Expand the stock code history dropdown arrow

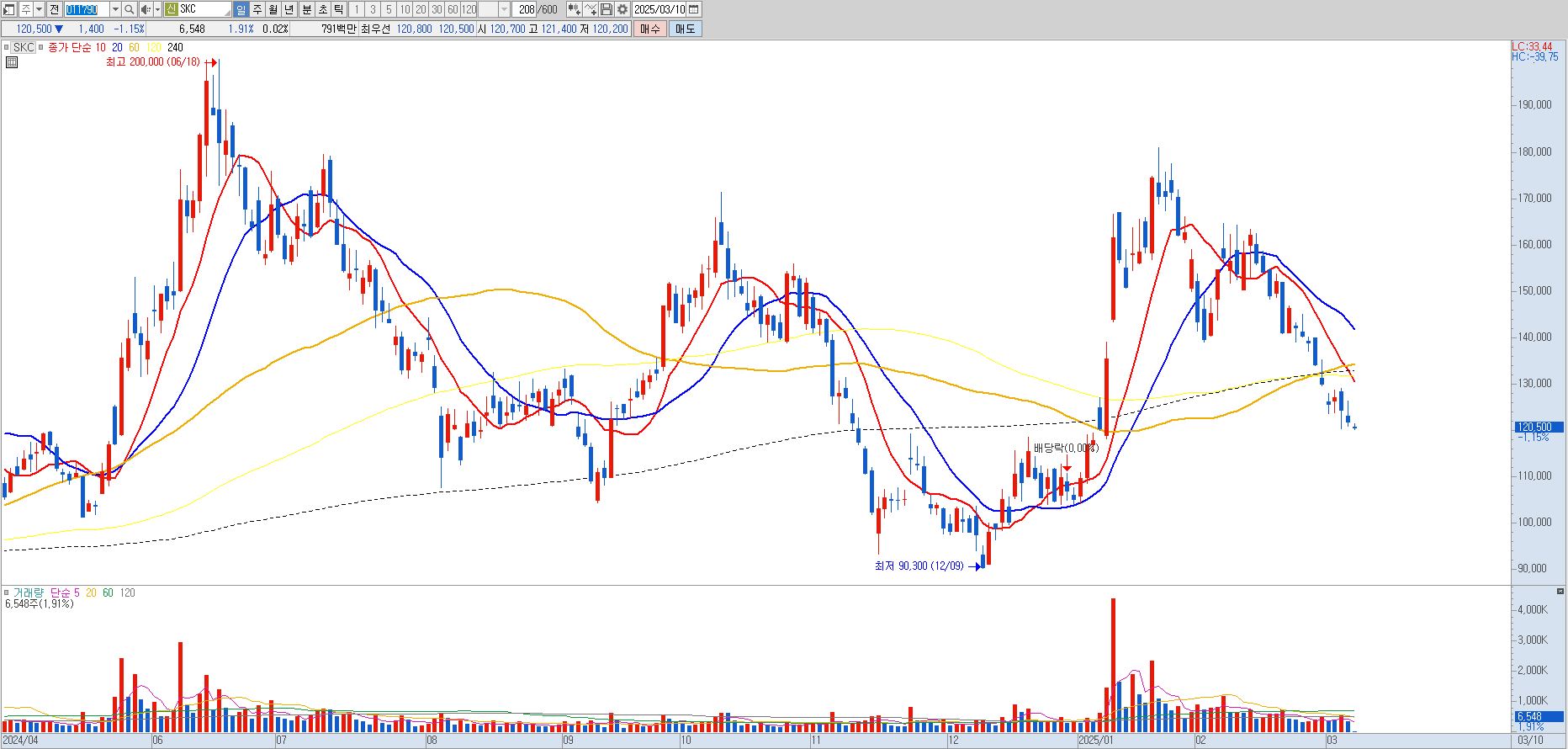(115, 9)
